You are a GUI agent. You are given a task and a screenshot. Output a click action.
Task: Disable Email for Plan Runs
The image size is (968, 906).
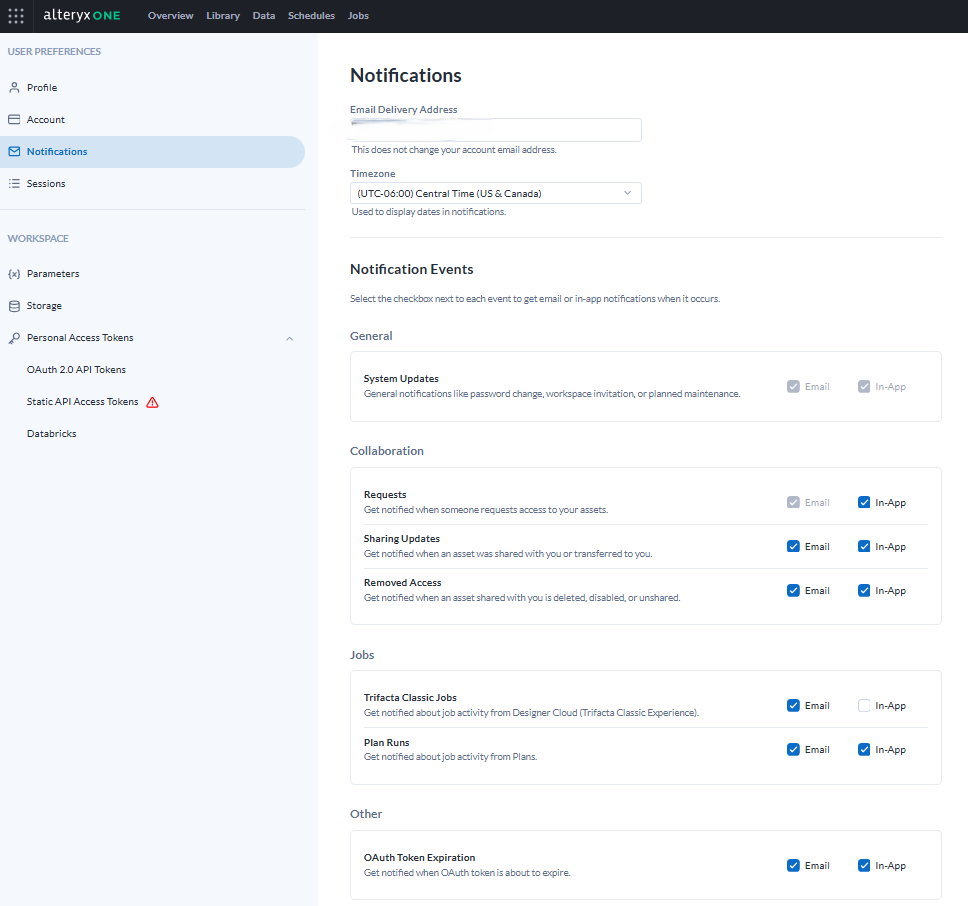[793, 750]
